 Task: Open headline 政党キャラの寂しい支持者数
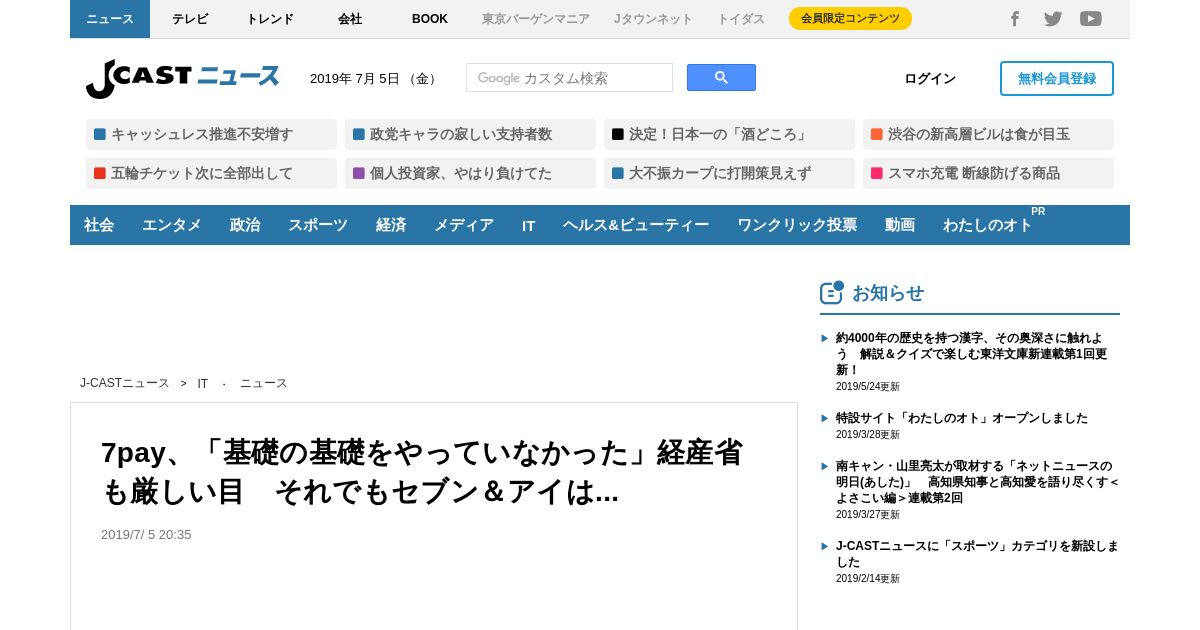[x=470, y=134]
